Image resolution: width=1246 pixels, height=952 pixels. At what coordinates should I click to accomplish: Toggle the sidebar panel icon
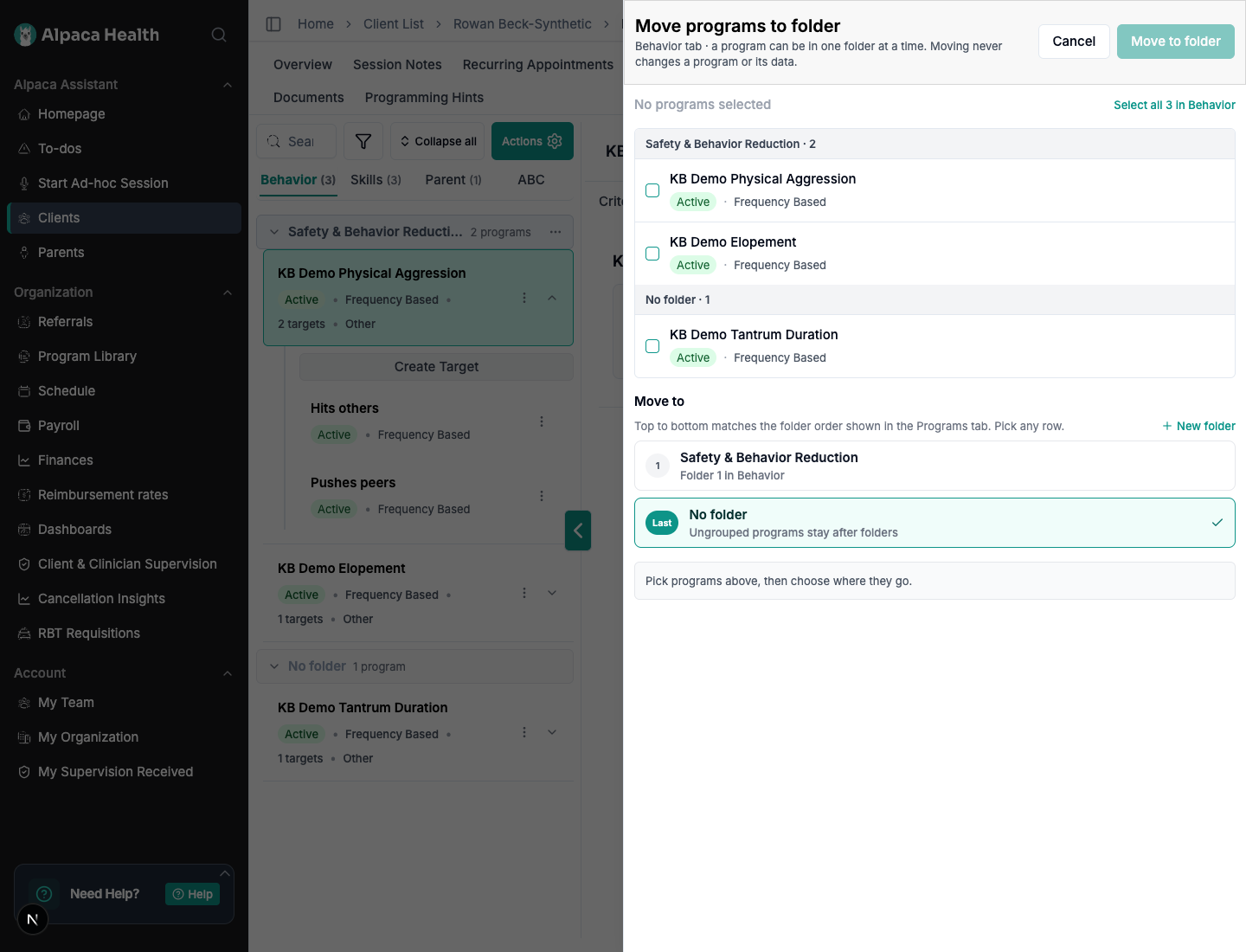tap(273, 24)
